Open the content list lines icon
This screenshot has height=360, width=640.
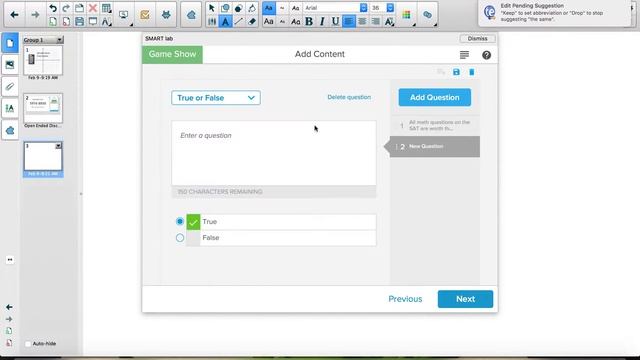(x=464, y=55)
